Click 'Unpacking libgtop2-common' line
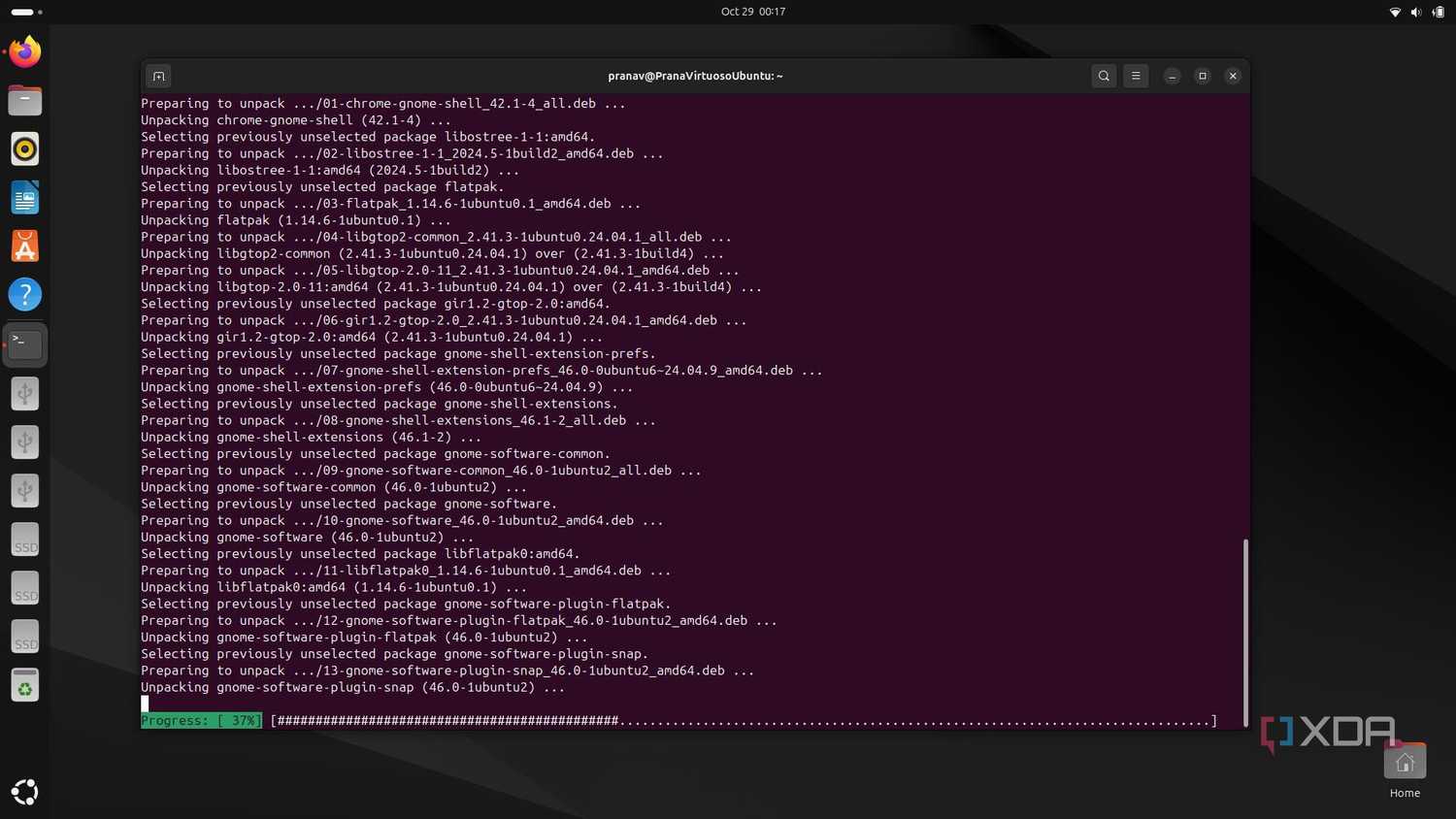 coord(433,253)
